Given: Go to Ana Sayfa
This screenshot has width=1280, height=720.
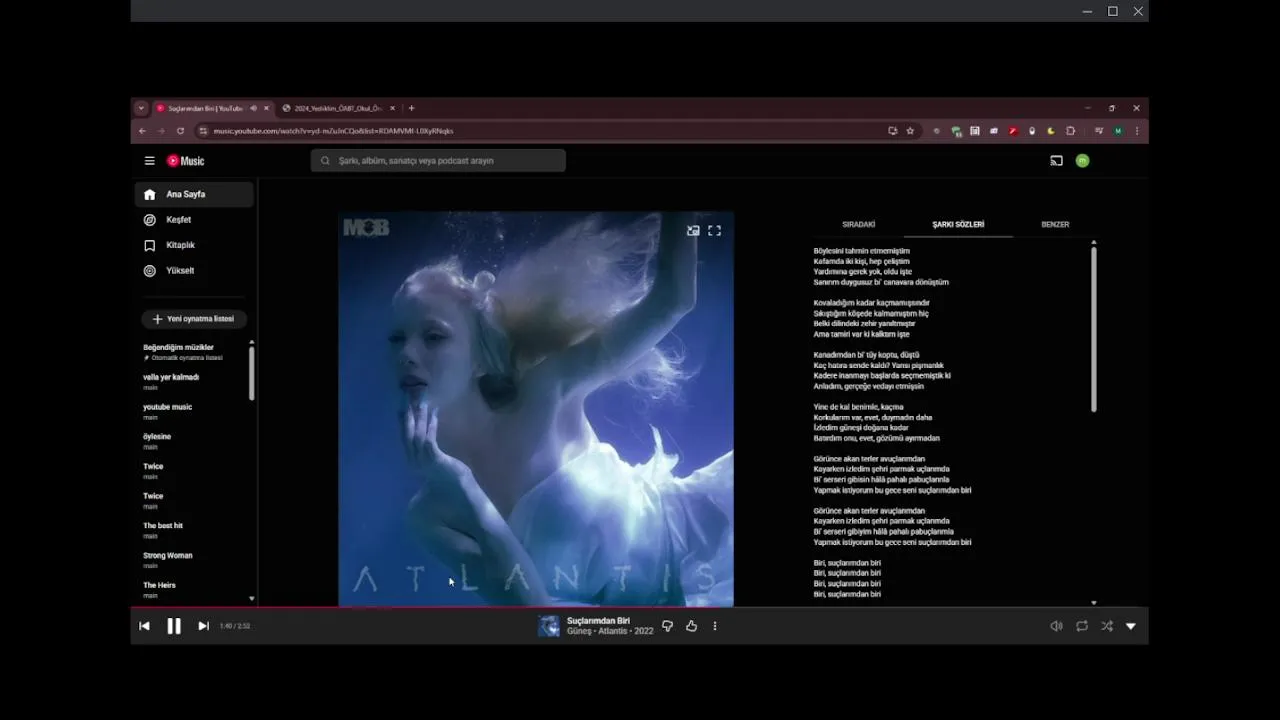Looking at the screenshot, I should pyautogui.click(x=194, y=194).
